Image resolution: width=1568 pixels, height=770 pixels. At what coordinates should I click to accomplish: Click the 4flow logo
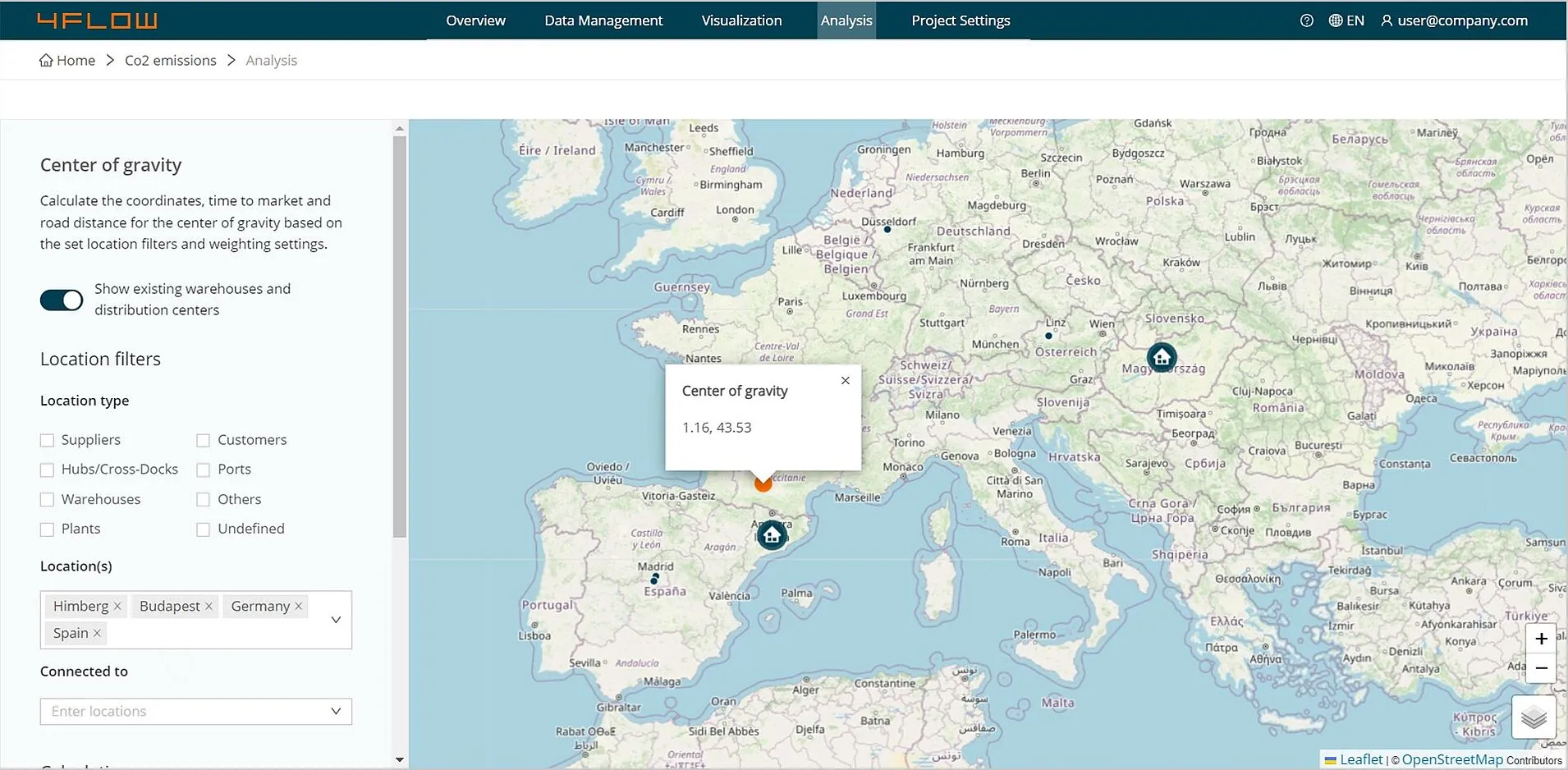point(97,21)
